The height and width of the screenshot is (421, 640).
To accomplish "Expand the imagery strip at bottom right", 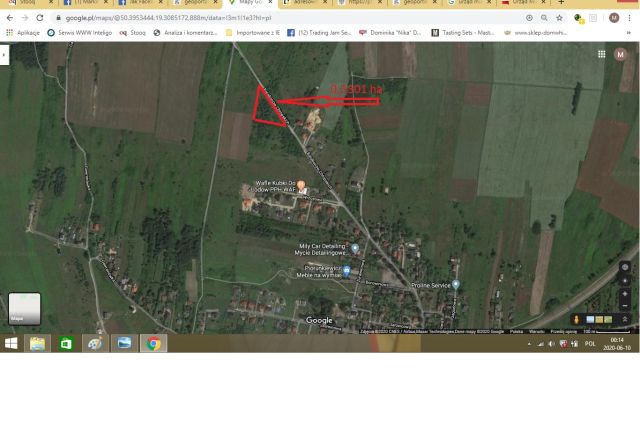I will (625, 319).
